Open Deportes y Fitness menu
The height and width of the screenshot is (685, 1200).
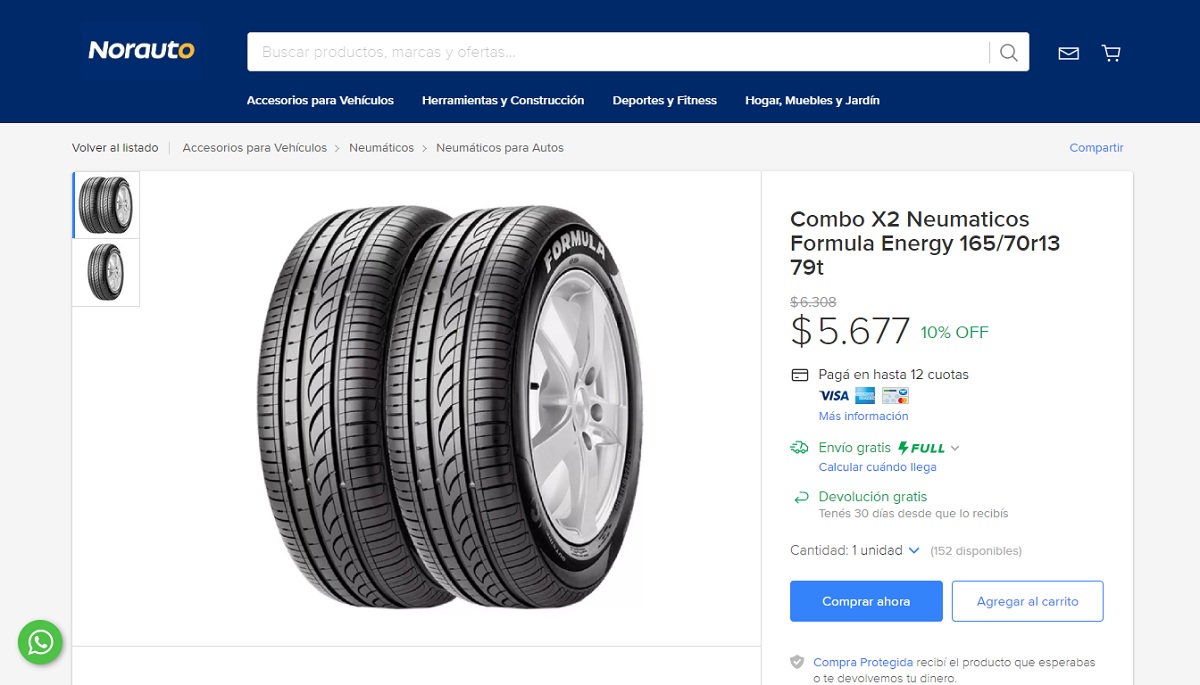664,100
